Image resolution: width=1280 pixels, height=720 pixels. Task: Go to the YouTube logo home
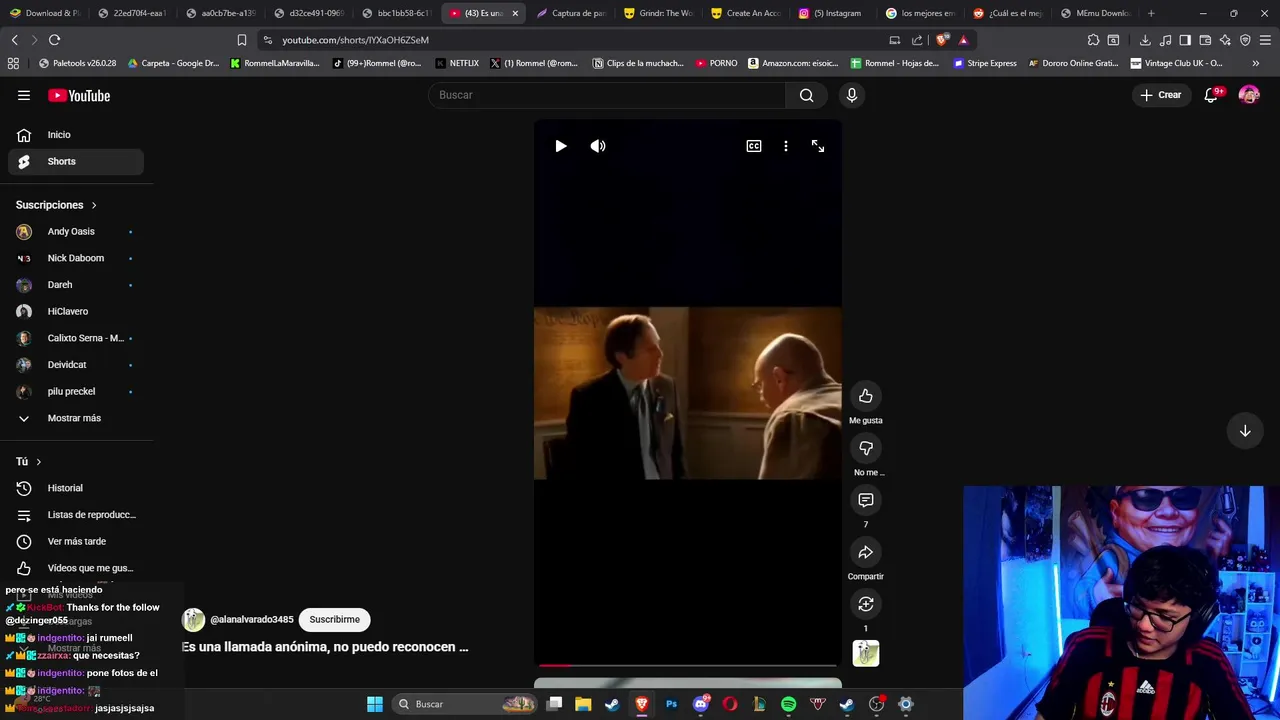coord(79,96)
